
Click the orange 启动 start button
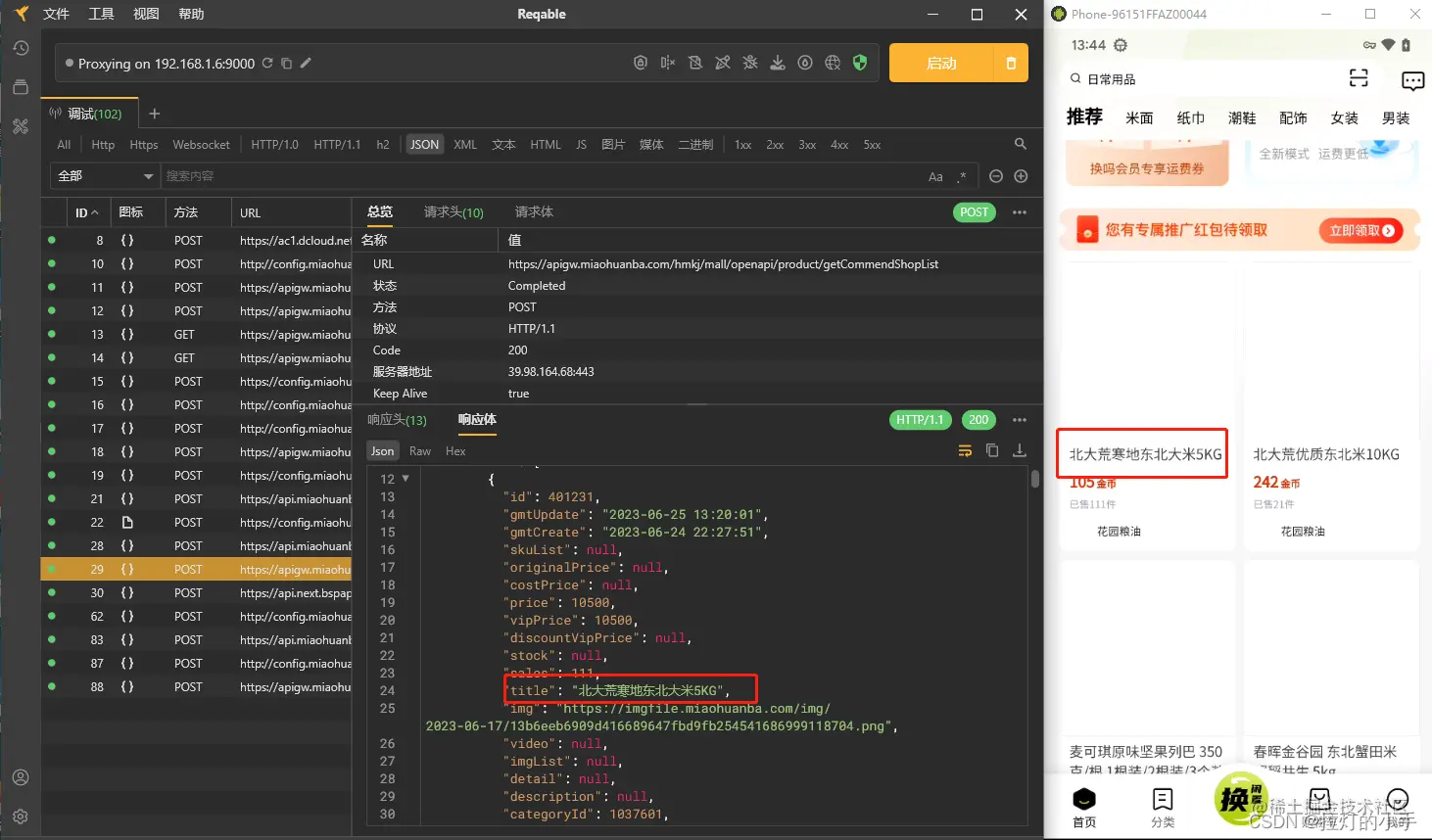[x=941, y=63]
